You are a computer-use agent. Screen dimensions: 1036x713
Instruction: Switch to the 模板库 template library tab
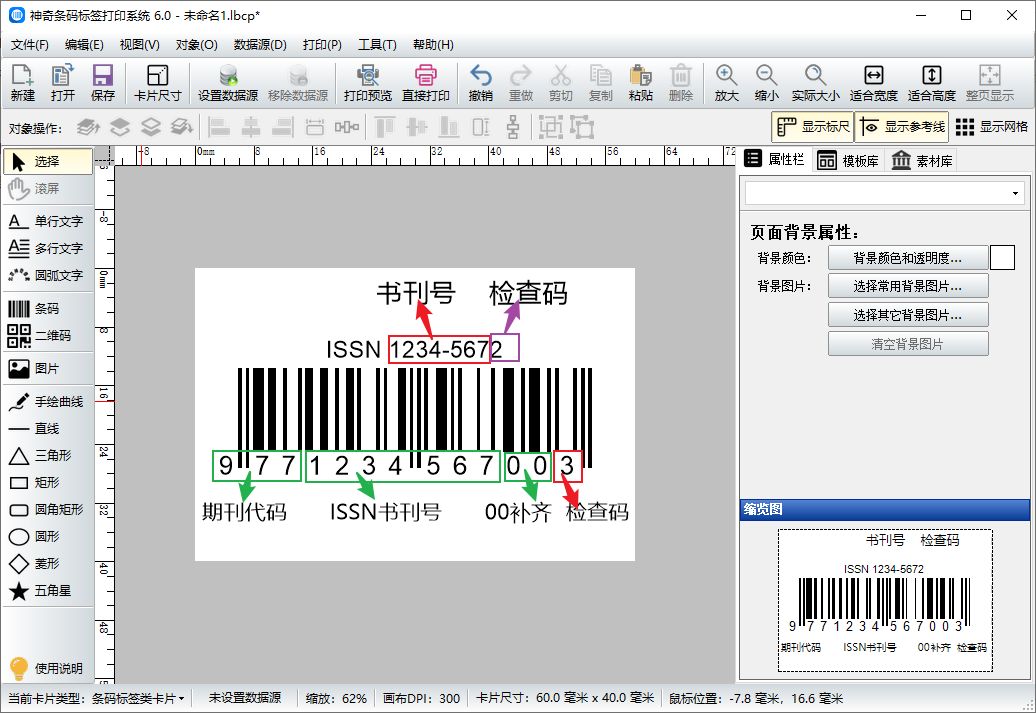coord(848,161)
